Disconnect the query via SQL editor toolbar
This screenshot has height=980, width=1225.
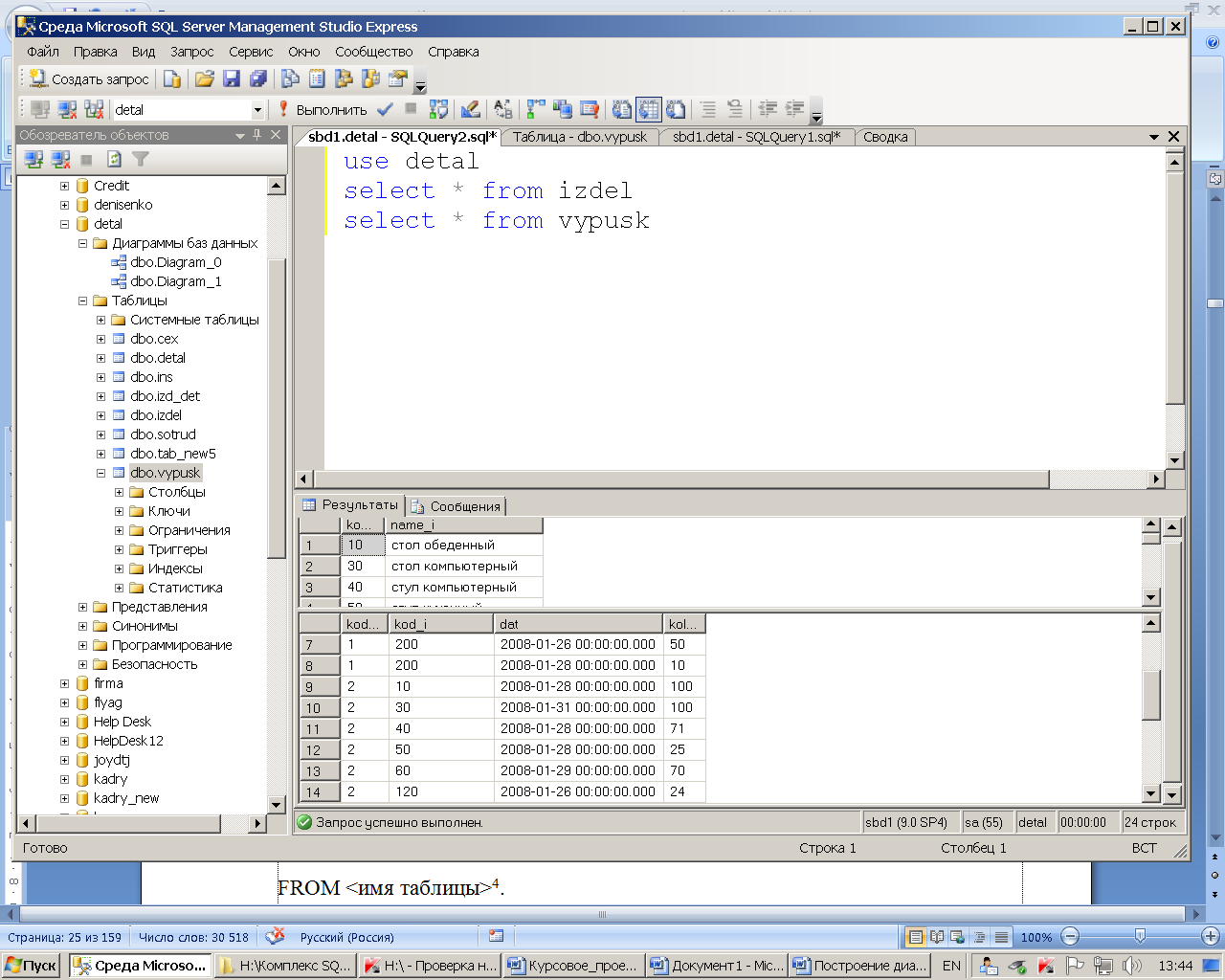pos(67,109)
